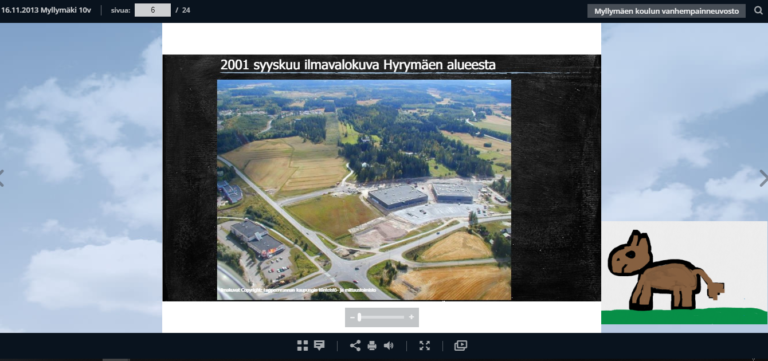
Task: Zoom out with the minus button
Action: [352, 317]
